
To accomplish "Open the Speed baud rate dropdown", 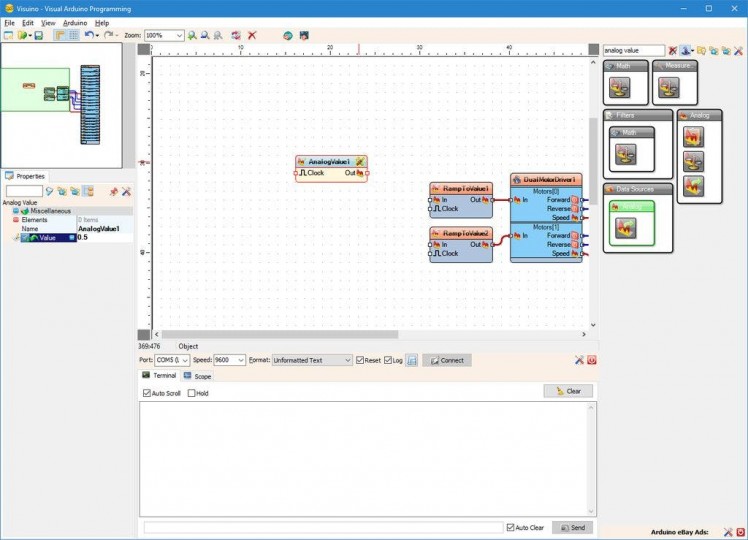I will coord(240,360).
